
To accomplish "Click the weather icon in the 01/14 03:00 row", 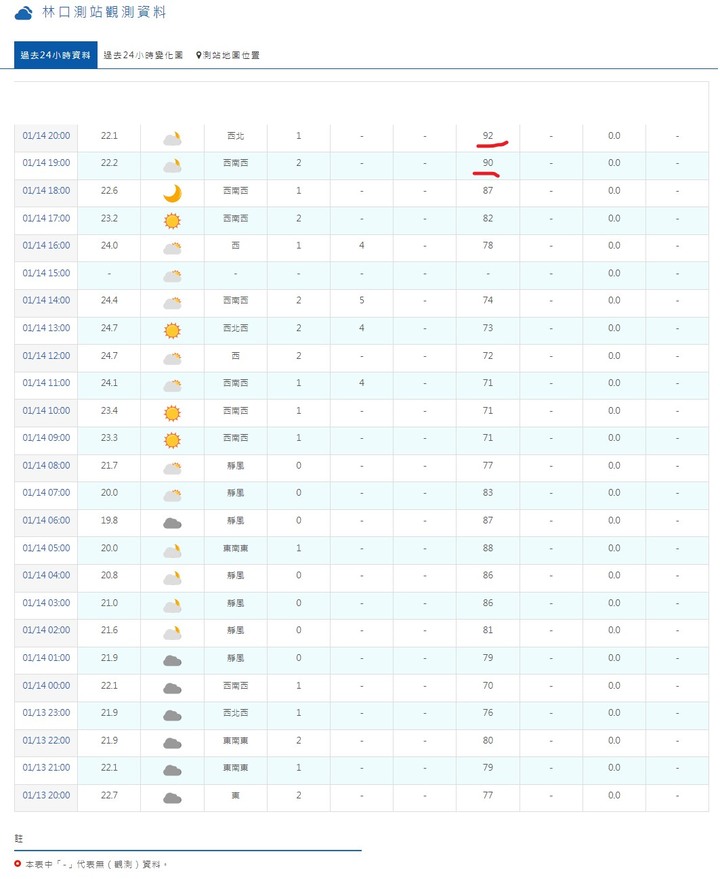I will (172, 605).
